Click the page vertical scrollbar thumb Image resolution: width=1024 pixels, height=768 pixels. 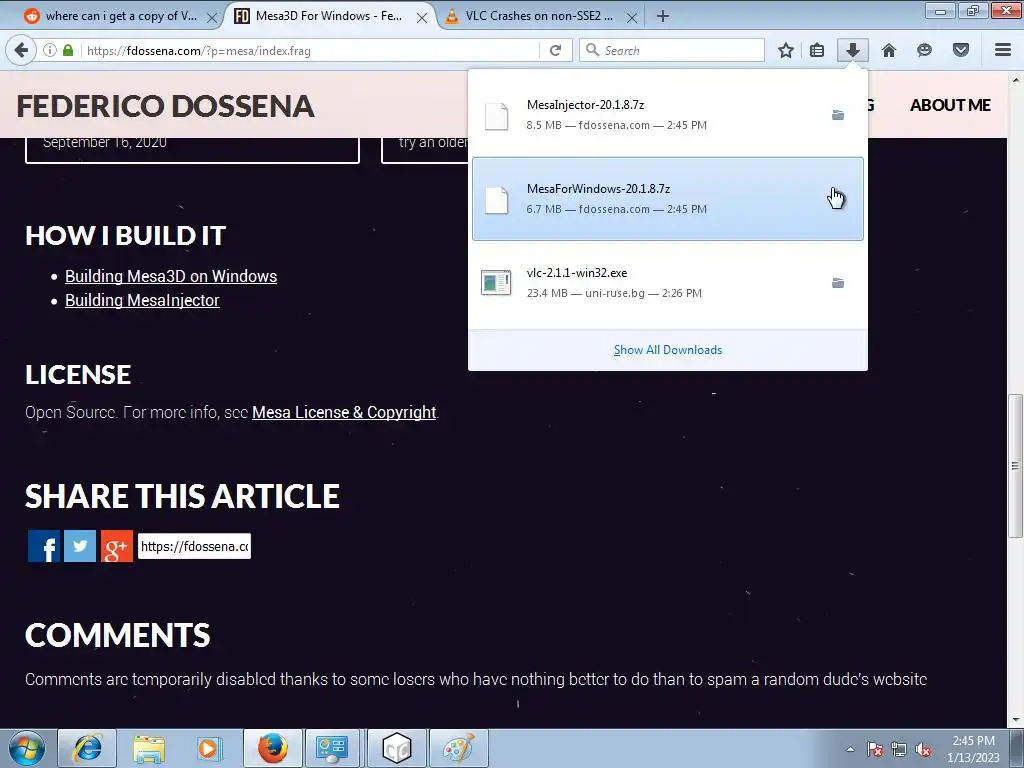(1016, 466)
